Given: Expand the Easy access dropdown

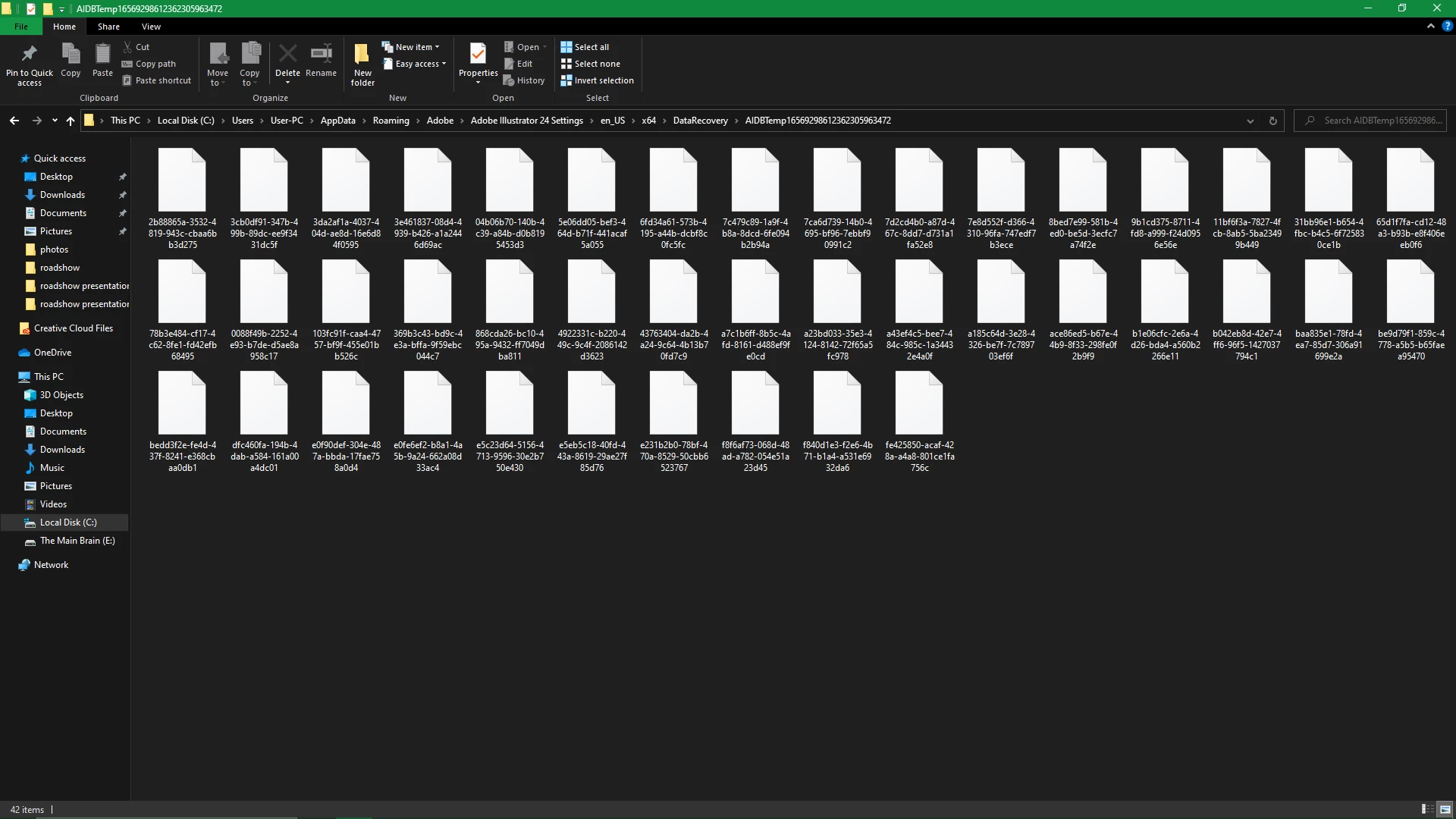Looking at the screenshot, I should tap(414, 64).
